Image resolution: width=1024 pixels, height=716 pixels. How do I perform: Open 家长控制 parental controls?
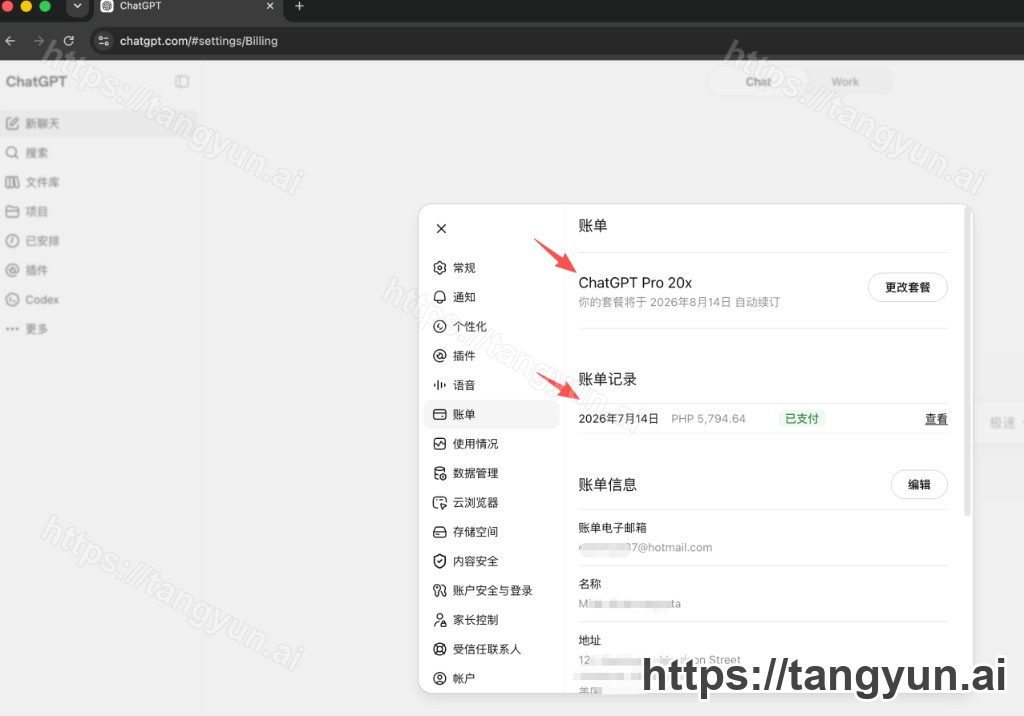[x=491, y=620]
